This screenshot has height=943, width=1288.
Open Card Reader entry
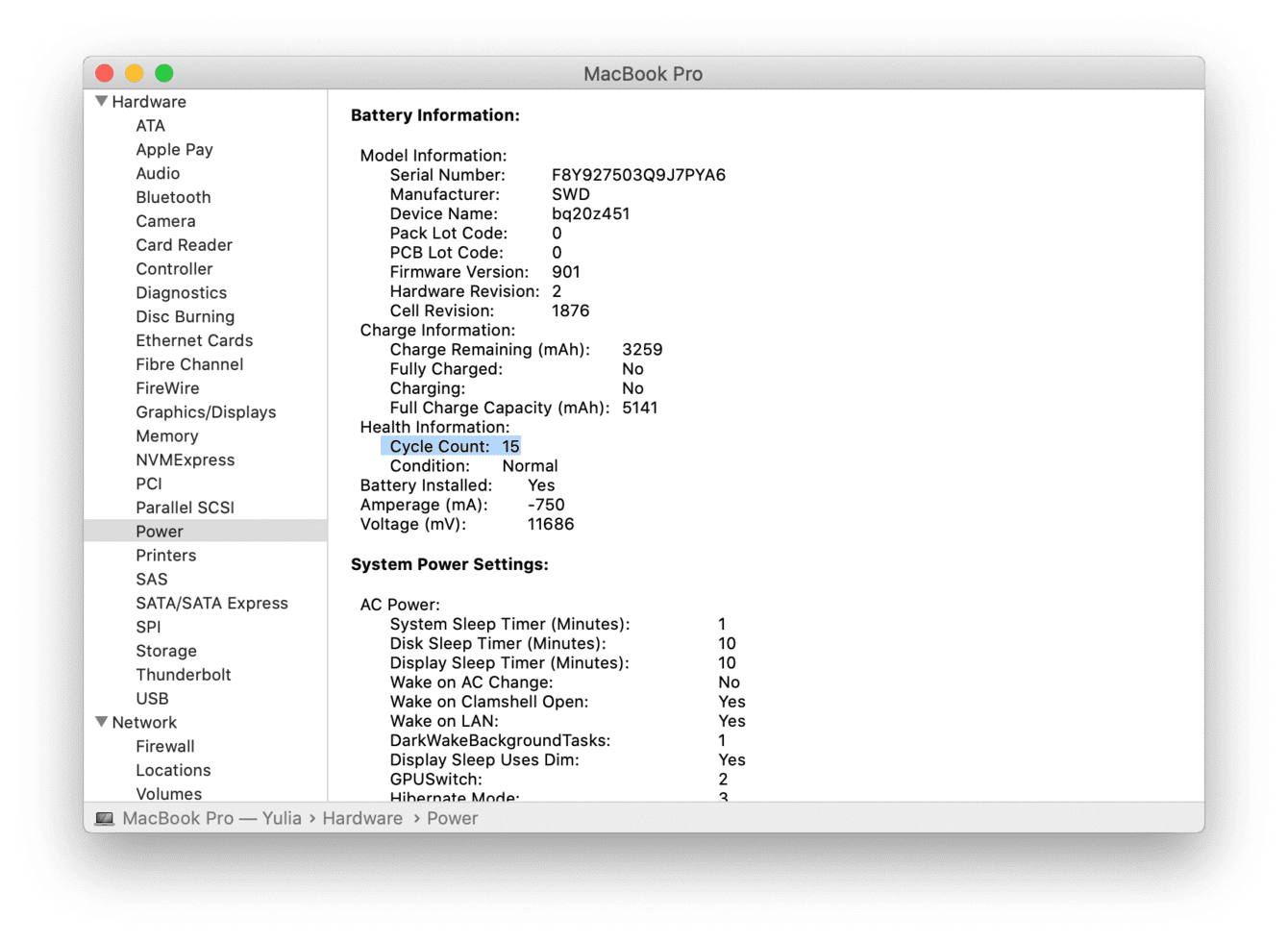click(x=185, y=245)
